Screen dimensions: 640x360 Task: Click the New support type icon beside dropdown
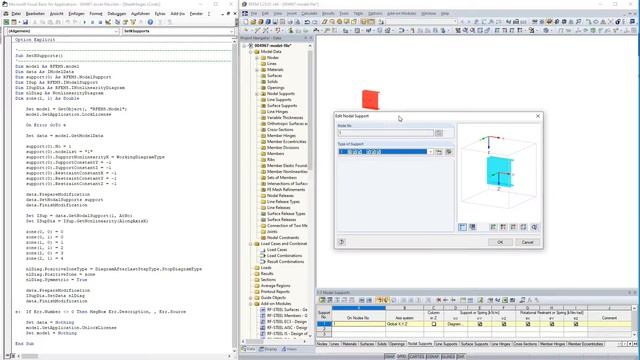[439, 152]
